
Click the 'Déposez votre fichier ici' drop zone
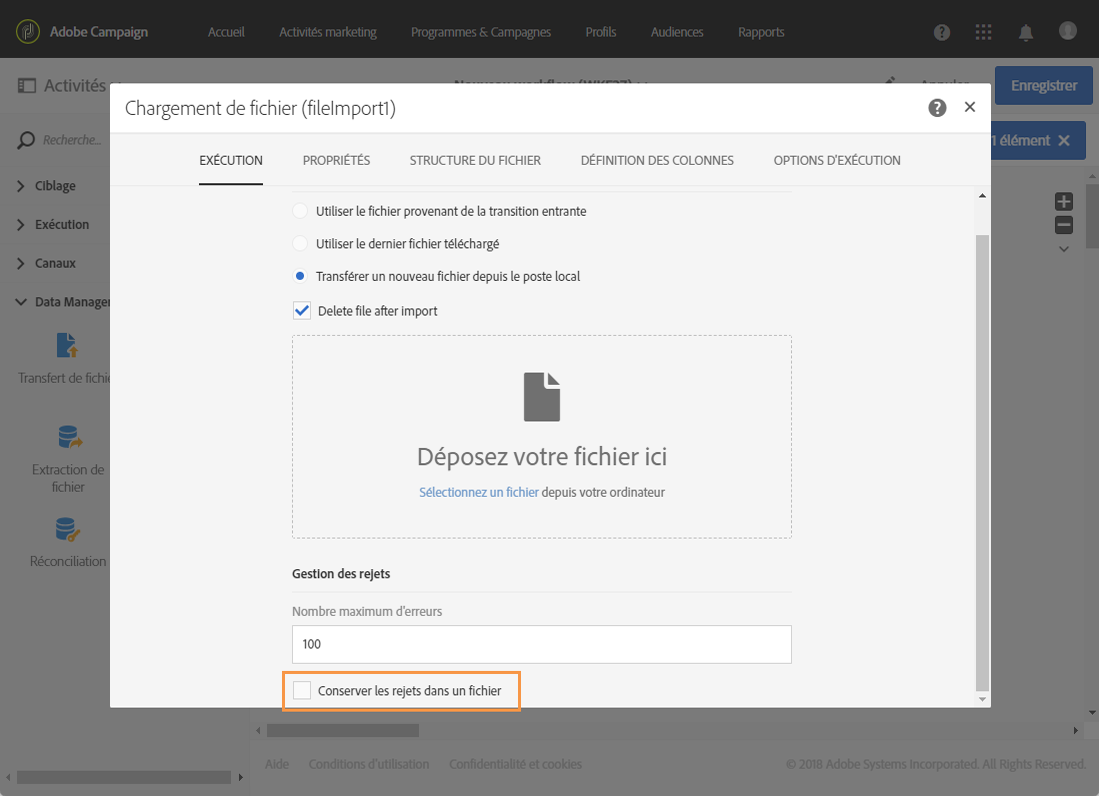(542, 437)
